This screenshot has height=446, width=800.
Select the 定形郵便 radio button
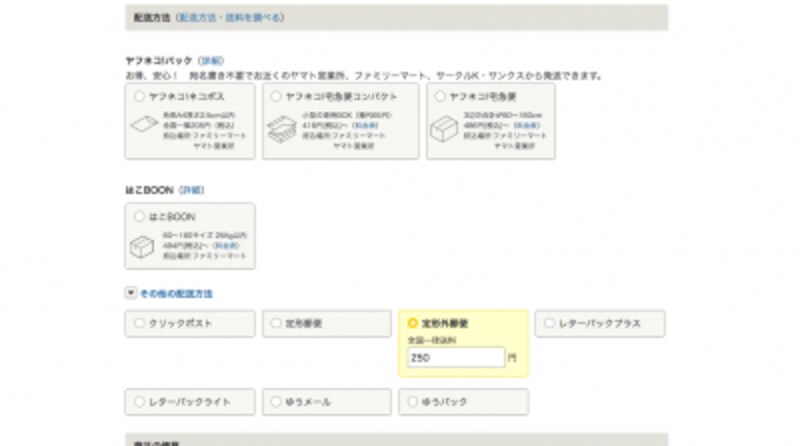coord(276,323)
